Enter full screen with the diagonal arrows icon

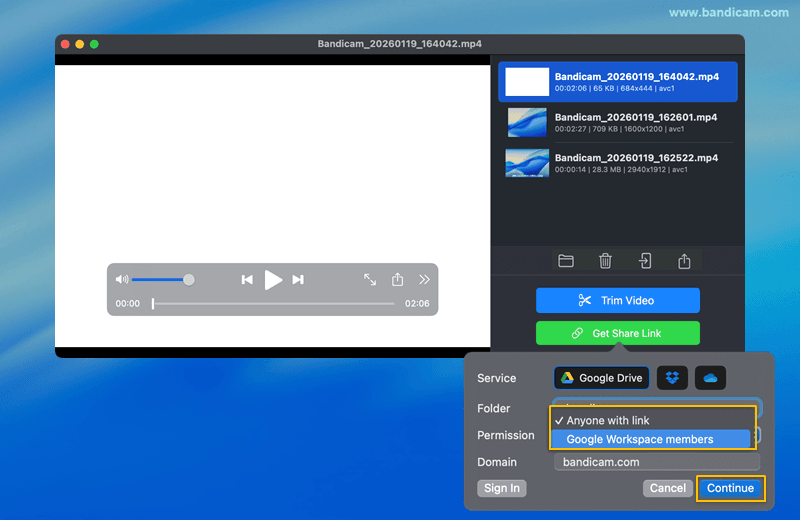click(370, 280)
